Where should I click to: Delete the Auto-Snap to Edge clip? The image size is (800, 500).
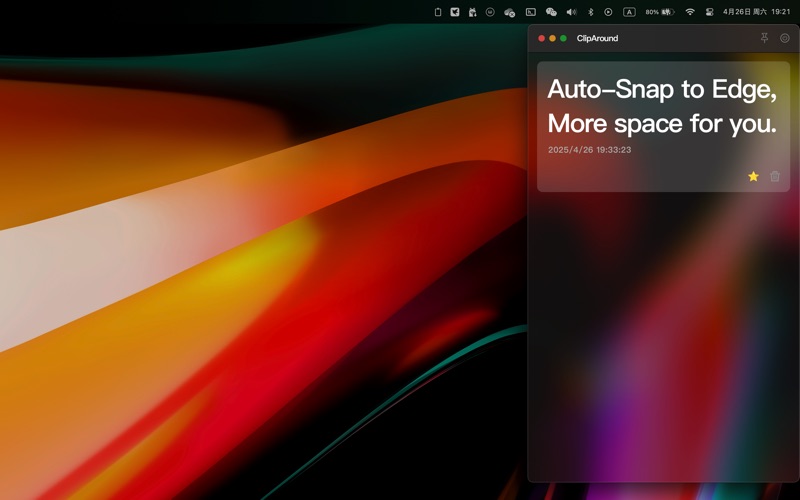[774, 176]
